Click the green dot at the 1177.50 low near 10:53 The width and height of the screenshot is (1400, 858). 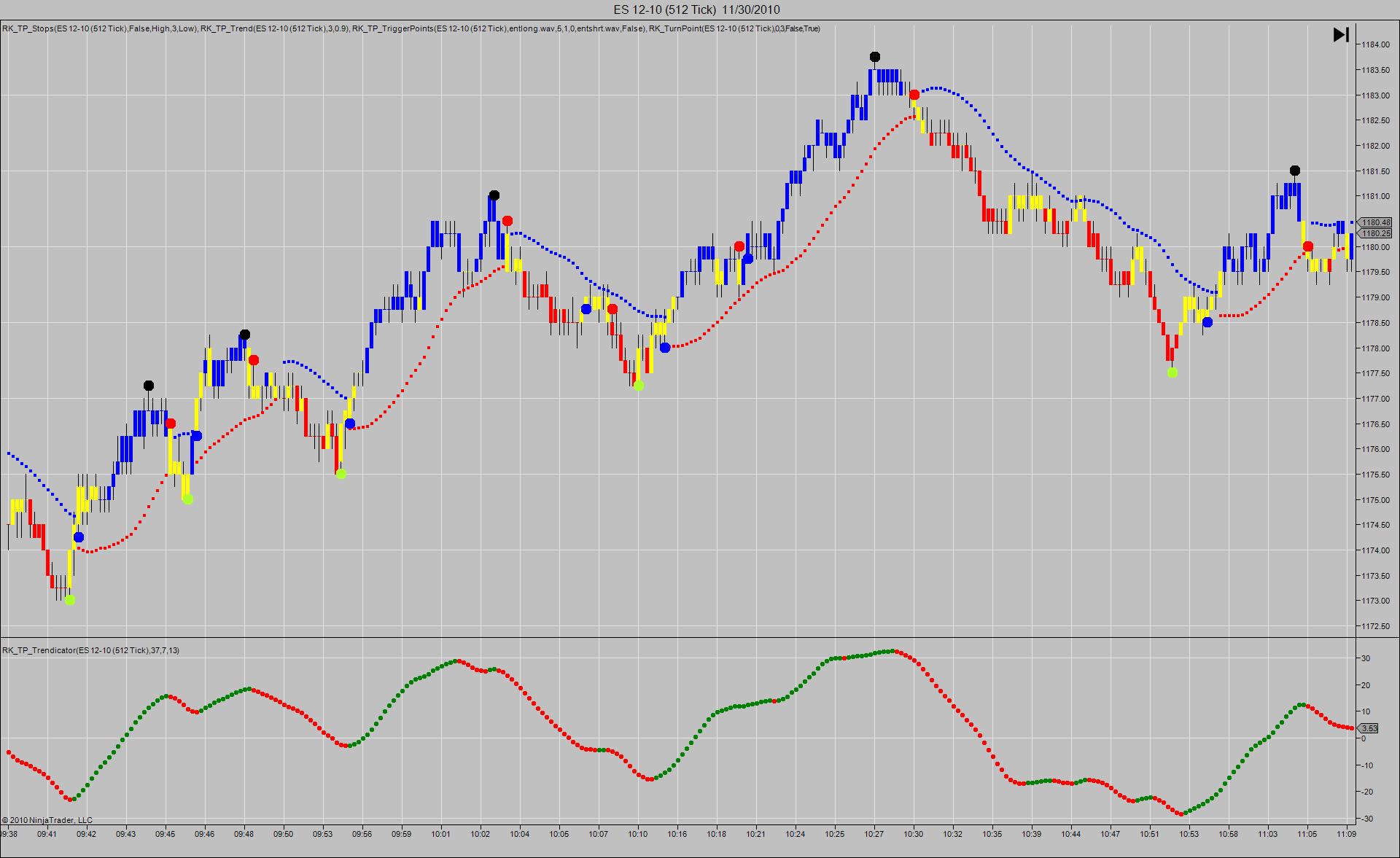tap(1172, 373)
